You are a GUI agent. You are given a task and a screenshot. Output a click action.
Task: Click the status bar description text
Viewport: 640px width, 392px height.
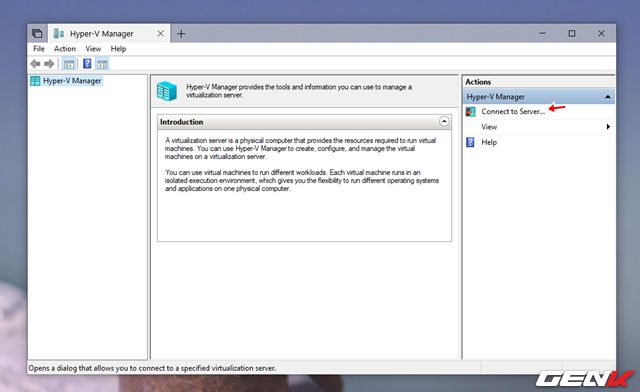(x=152, y=368)
